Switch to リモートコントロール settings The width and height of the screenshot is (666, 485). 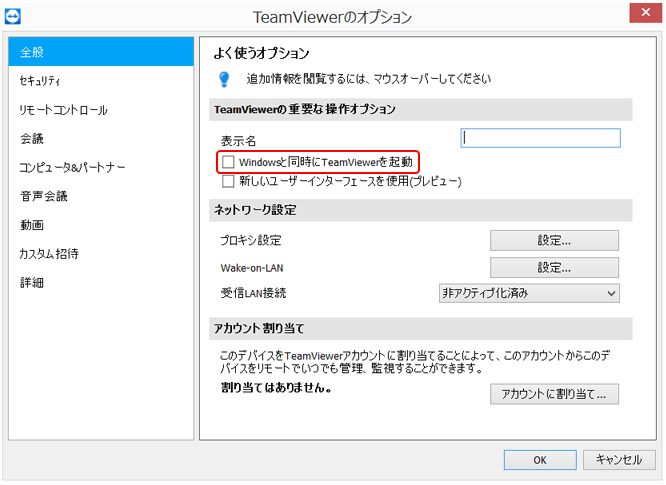tap(100, 110)
